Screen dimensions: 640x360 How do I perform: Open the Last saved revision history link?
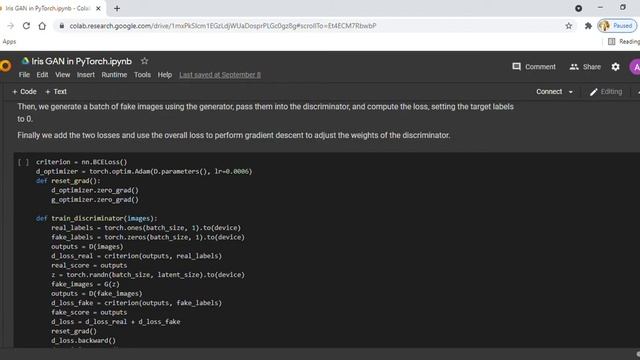(220, 75)
